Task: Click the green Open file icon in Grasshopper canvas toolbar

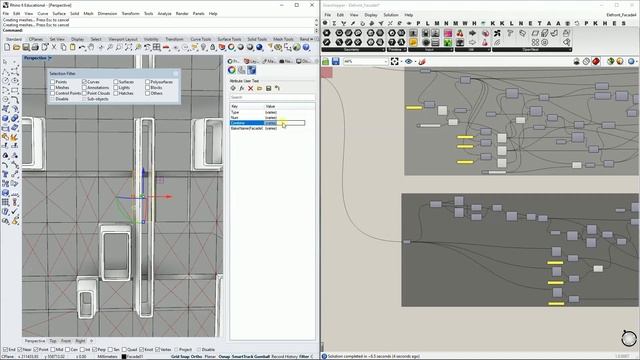Action: 326,62
